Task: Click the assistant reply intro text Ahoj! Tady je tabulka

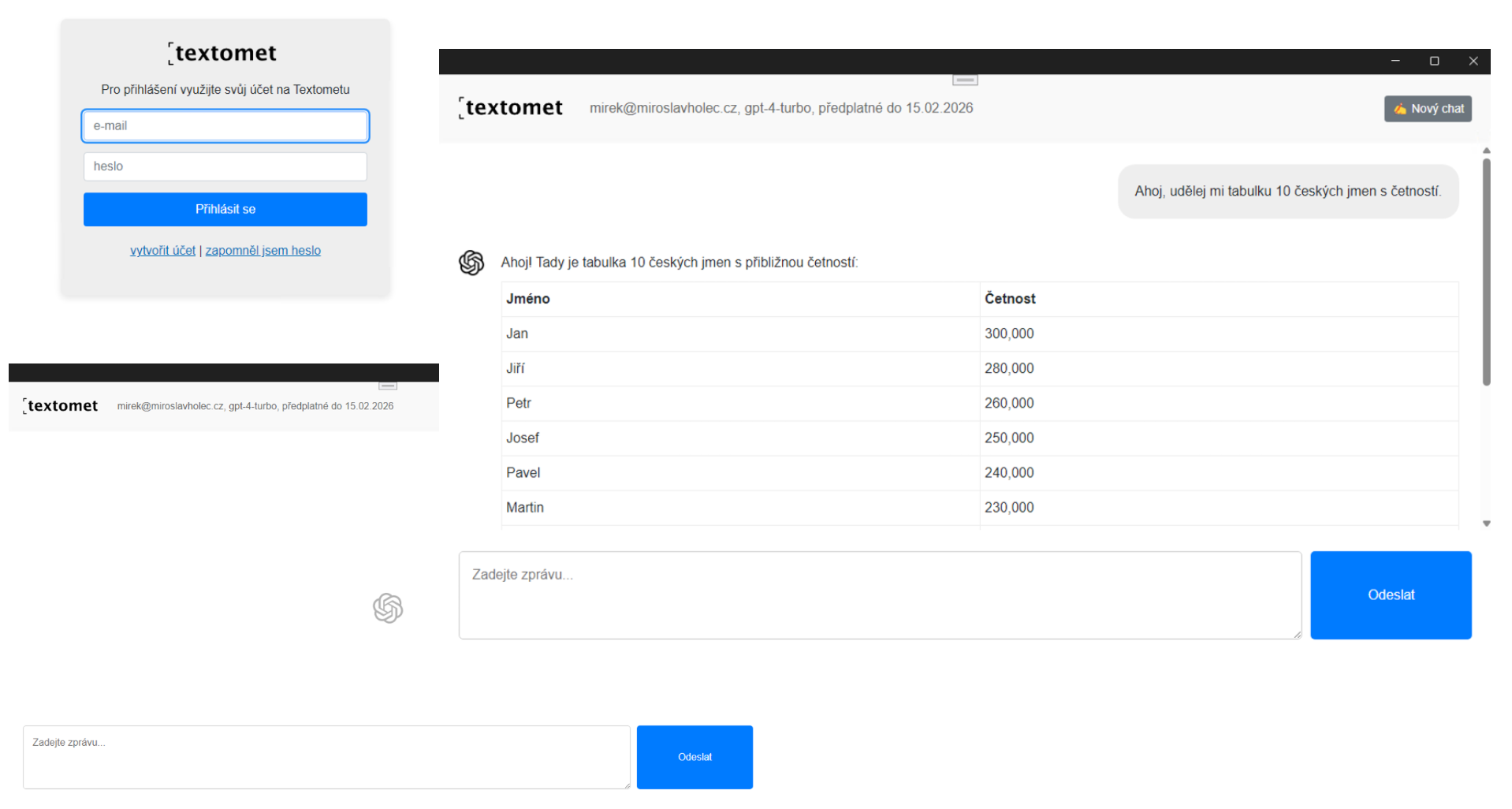Action: coord(680,263)
